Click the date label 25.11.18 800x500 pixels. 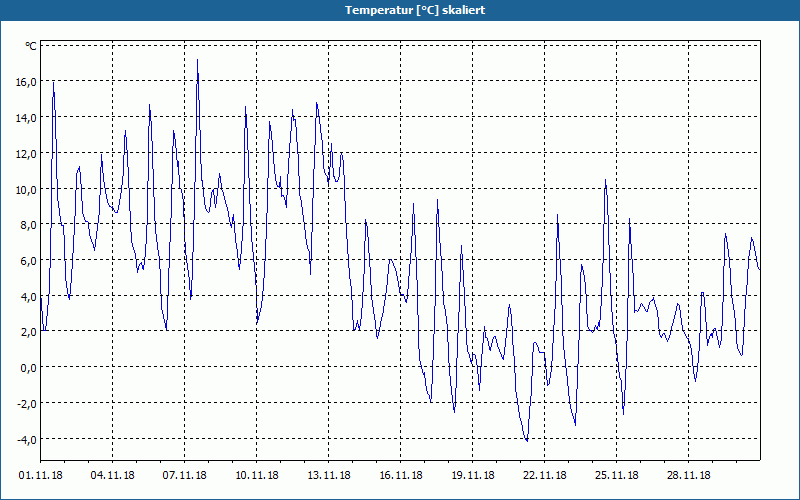pyautogui.click(x=616, y=475)
